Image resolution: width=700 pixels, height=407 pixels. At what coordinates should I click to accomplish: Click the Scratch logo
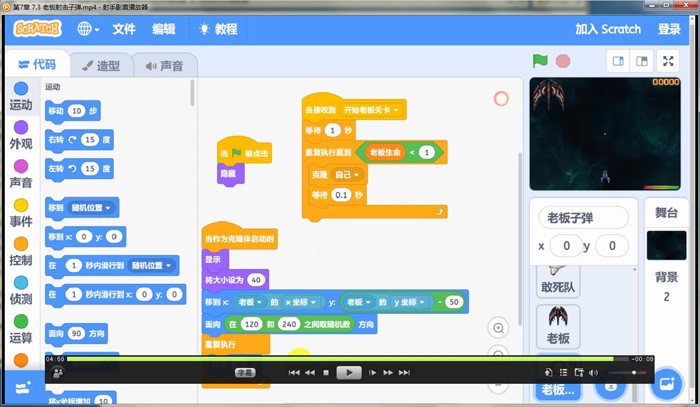(37, 29)
